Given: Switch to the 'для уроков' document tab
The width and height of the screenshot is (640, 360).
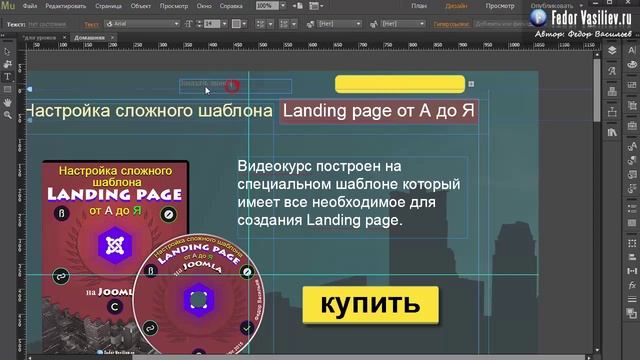Looking at the screenshot, I should (x=40, y=38).
